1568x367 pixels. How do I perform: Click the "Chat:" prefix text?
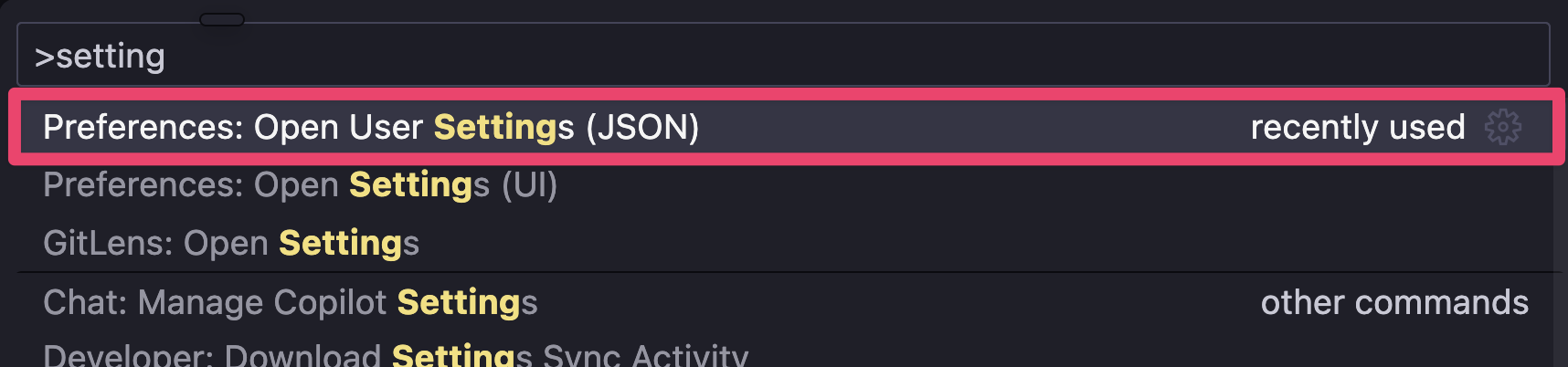click(x=86, y=302)
